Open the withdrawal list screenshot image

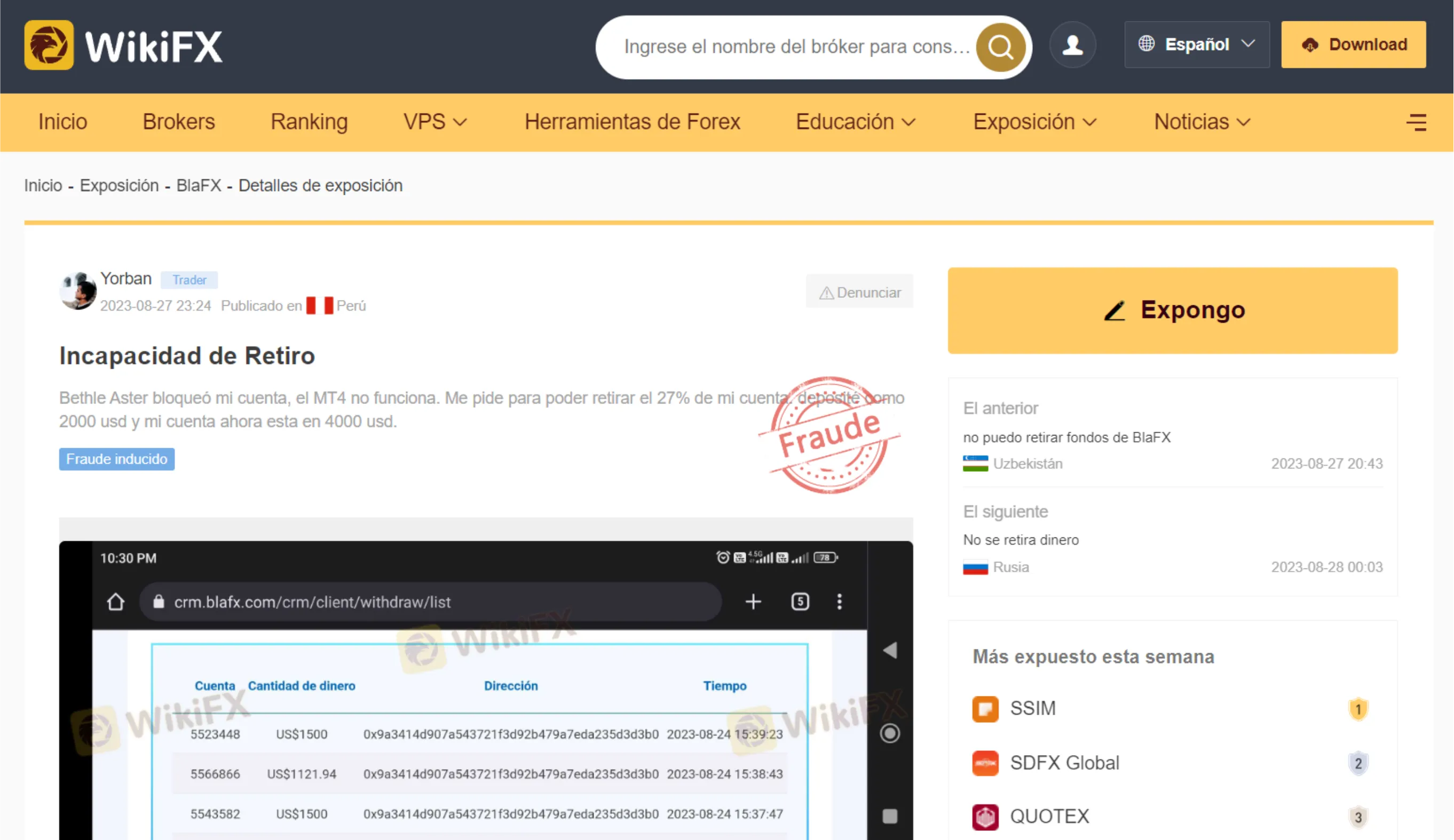coord(486,690)
